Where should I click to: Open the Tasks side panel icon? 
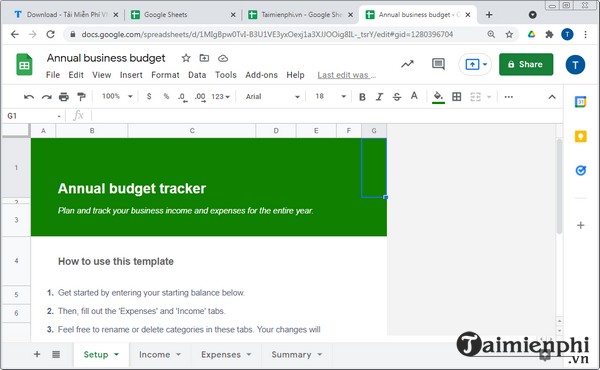[580, 170]
